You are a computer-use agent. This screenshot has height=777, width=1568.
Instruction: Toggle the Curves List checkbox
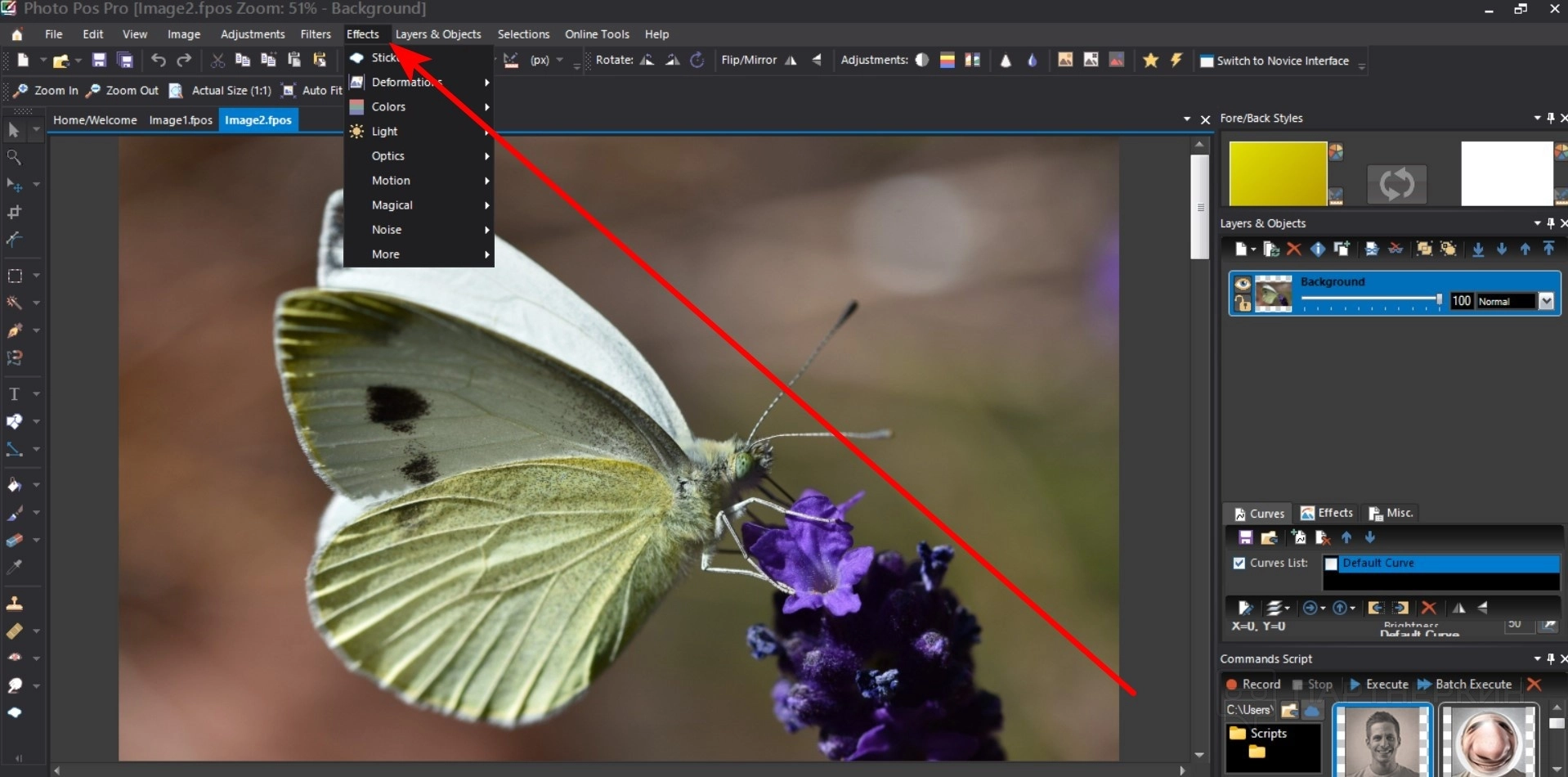1239,564
